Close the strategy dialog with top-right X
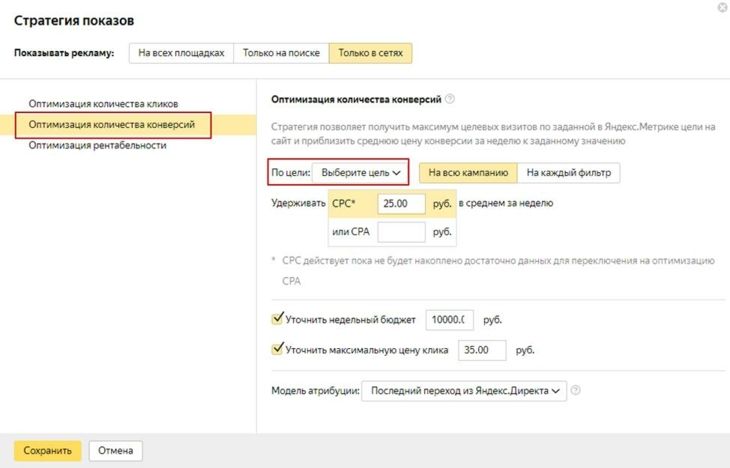This screenshot has width=730, height=468. pos(723,7)
